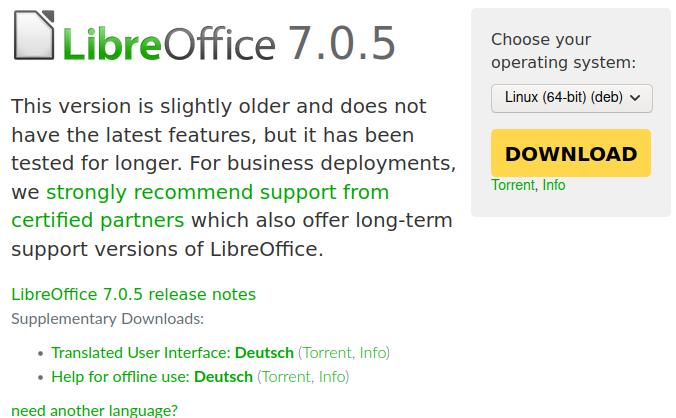Click the chevron beside Linux (64-bit) (deb)
The image size is (676, 418).
635,98
